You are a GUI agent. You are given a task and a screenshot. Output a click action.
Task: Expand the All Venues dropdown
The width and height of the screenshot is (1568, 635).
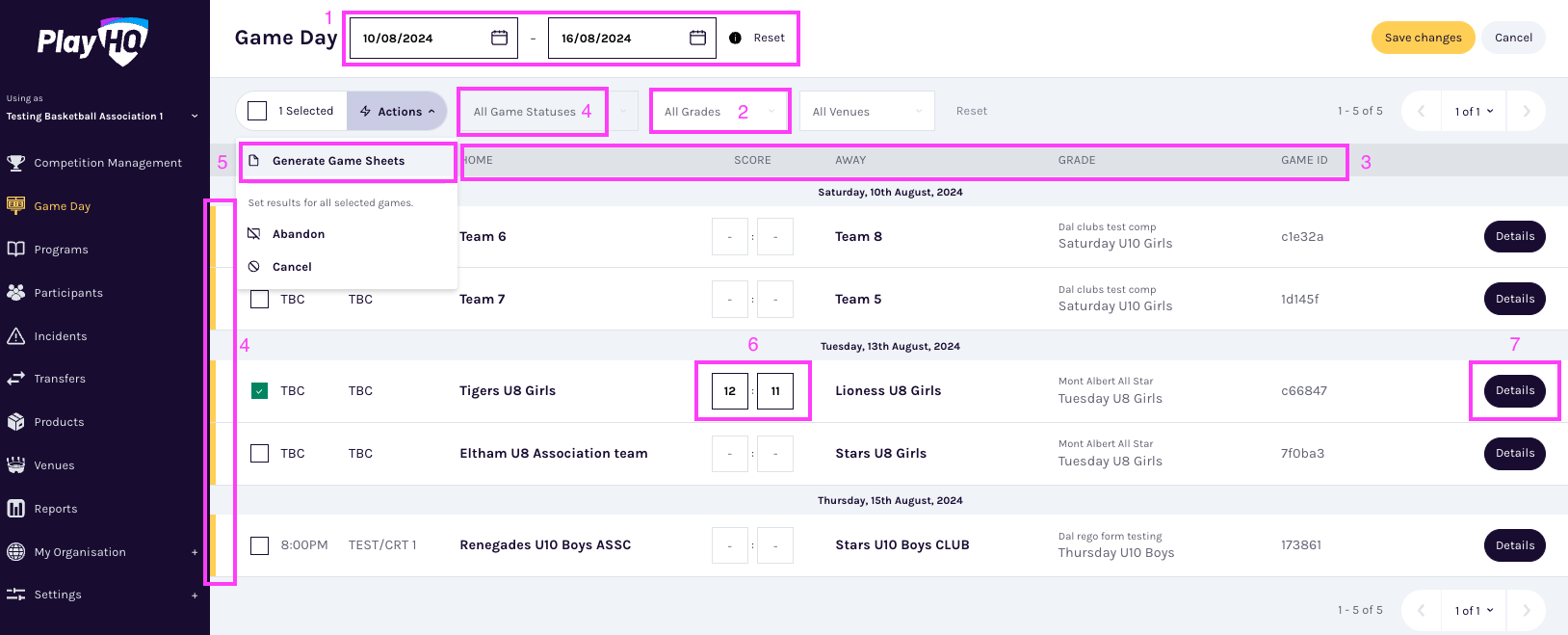[x=867, y=112]
